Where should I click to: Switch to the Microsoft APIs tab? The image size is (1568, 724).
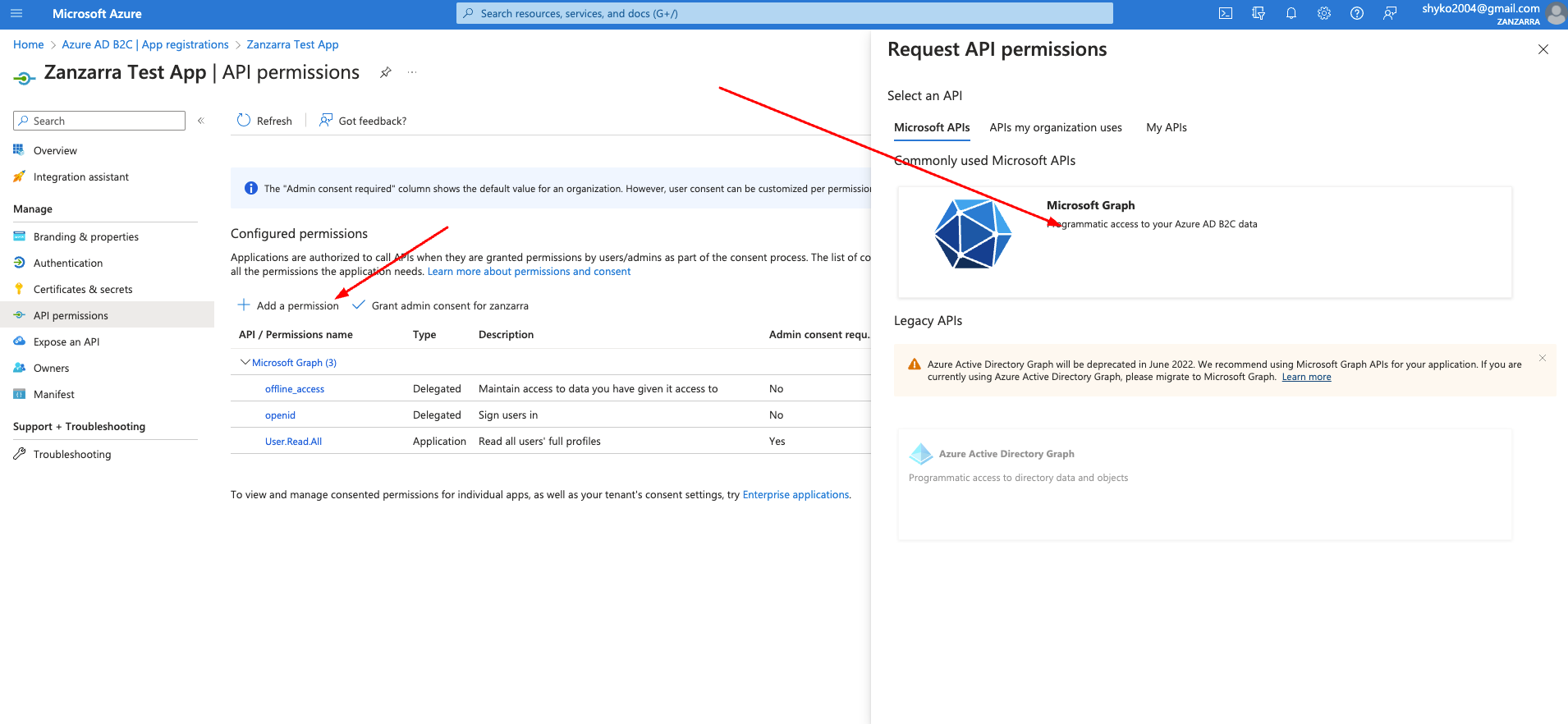(932, 127)
